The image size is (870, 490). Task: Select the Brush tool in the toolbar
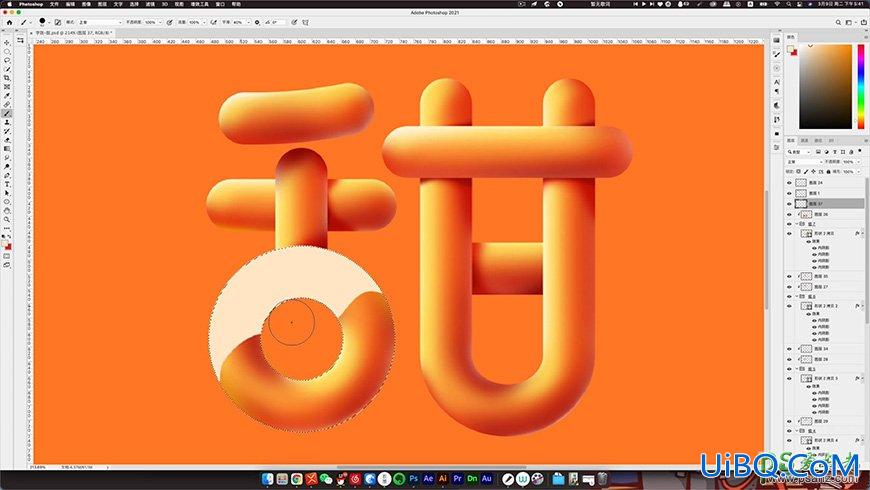[7, 113]
